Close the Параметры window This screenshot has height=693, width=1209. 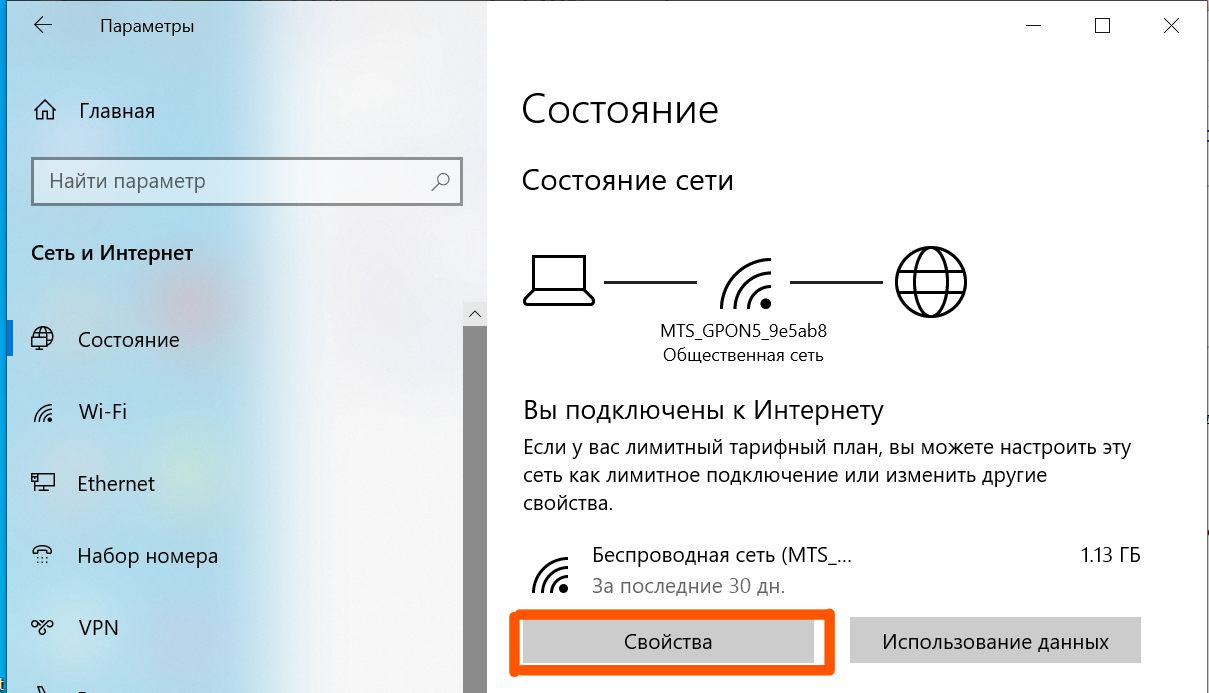[x=1172, y=26]
